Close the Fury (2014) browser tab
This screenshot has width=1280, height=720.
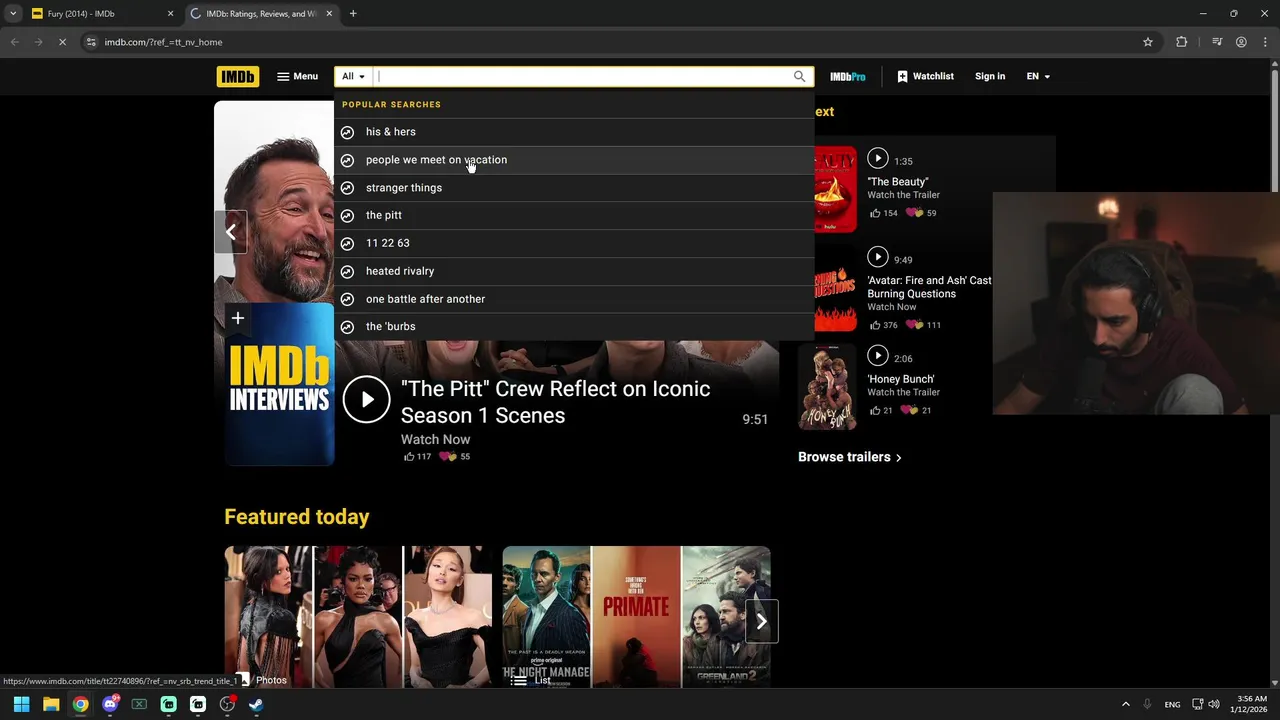[170, 14]
